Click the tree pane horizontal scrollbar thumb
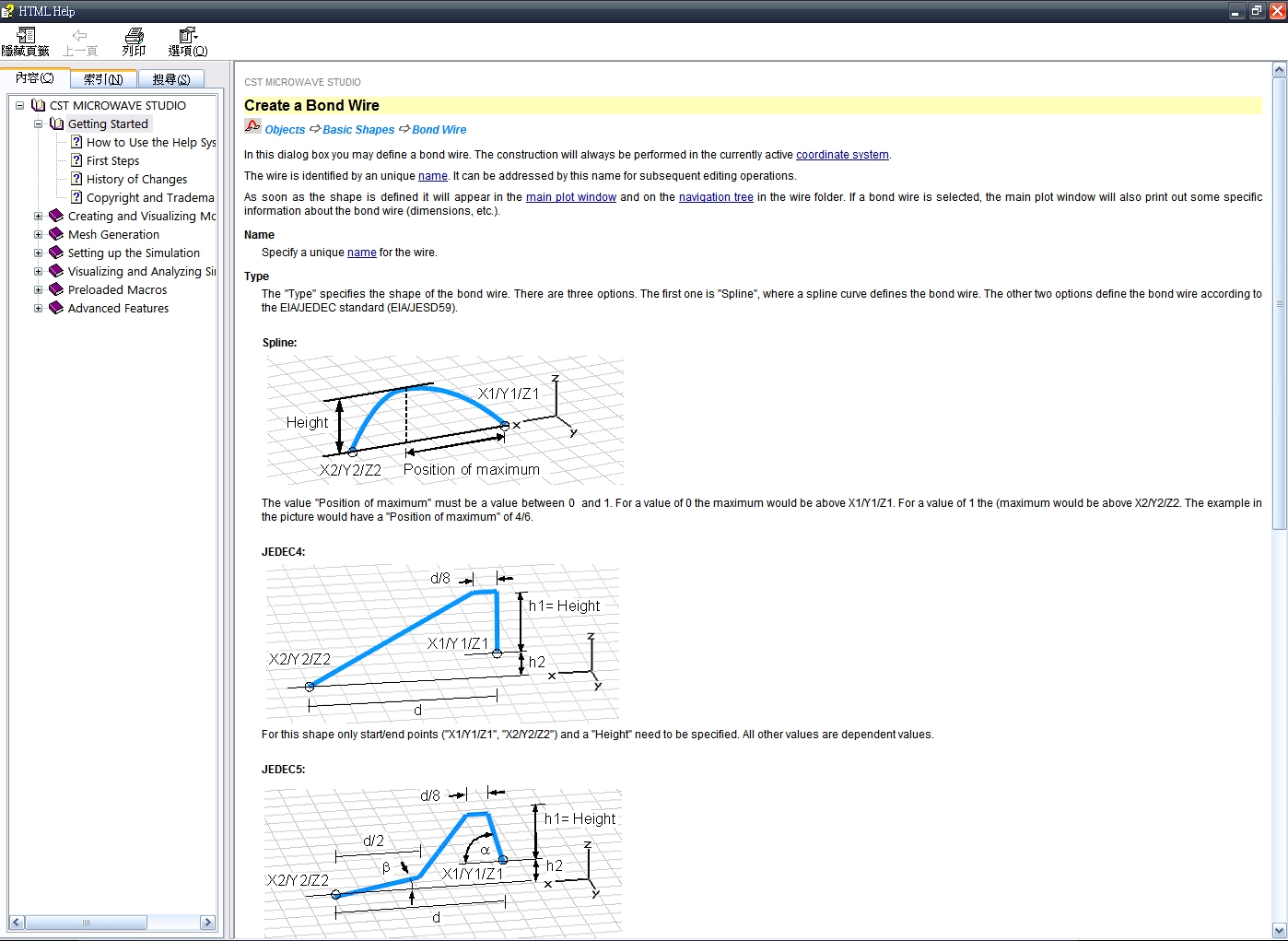This screenshot has width=1288, height=941. point(86,923)
